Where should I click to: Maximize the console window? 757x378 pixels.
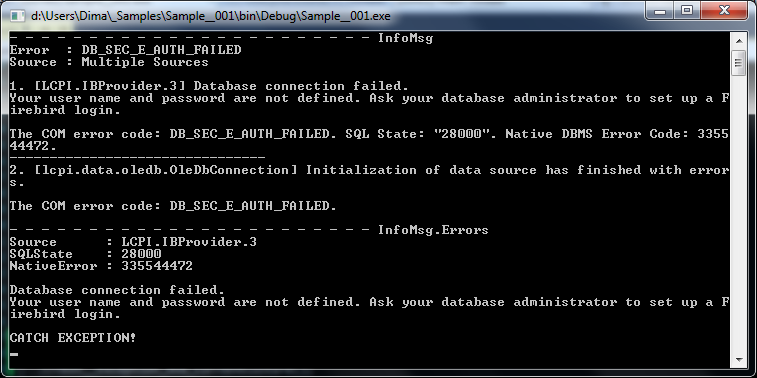[687, 11]
